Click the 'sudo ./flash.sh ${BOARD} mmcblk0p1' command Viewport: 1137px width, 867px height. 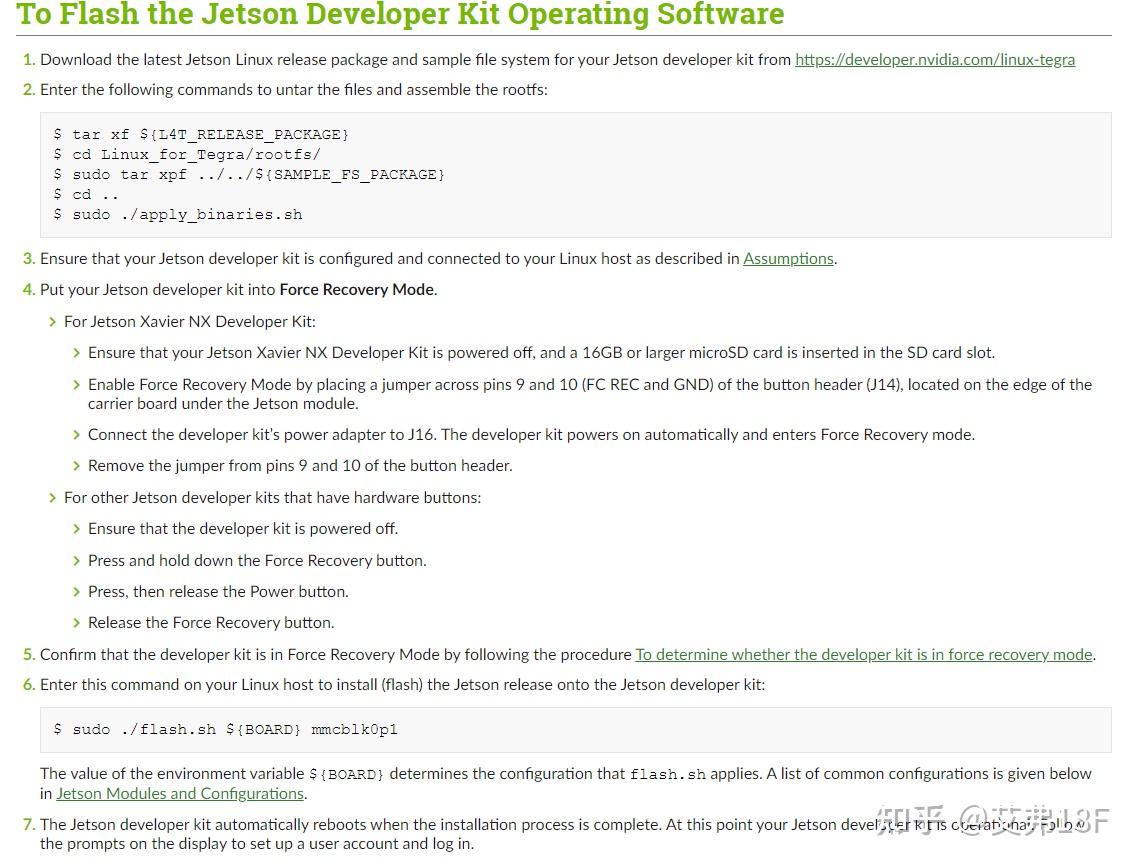tap(226, 729)
